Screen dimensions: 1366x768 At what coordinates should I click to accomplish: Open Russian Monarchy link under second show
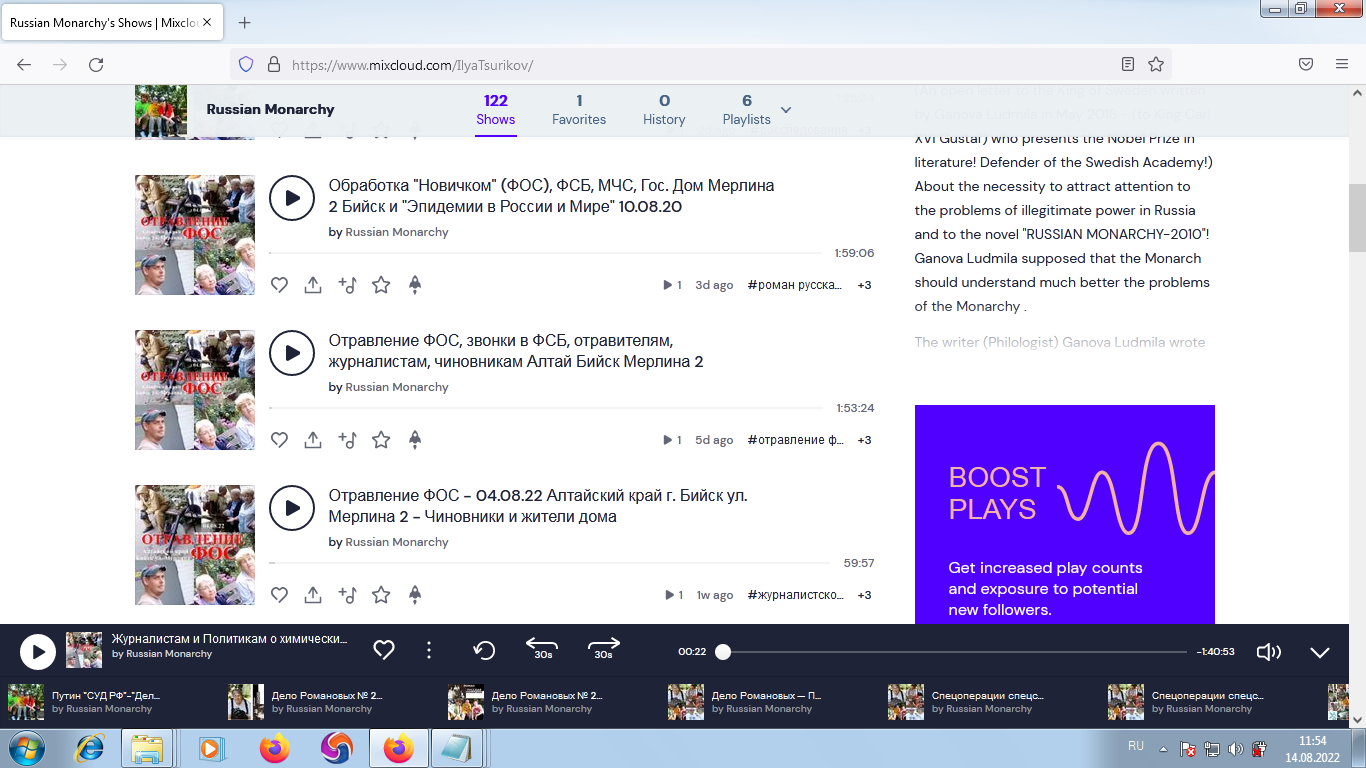coord(397,387)
